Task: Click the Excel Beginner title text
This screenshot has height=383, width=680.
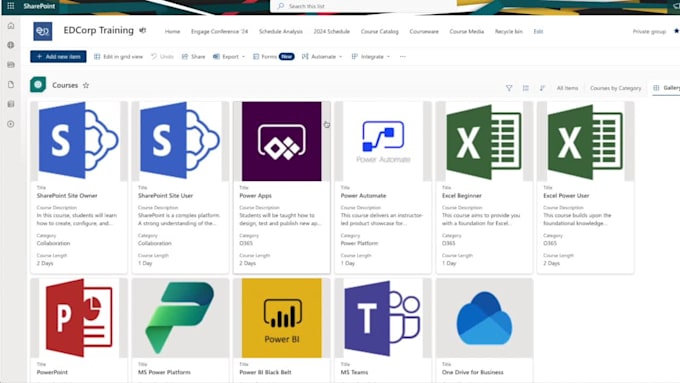Action: point(461,196)
